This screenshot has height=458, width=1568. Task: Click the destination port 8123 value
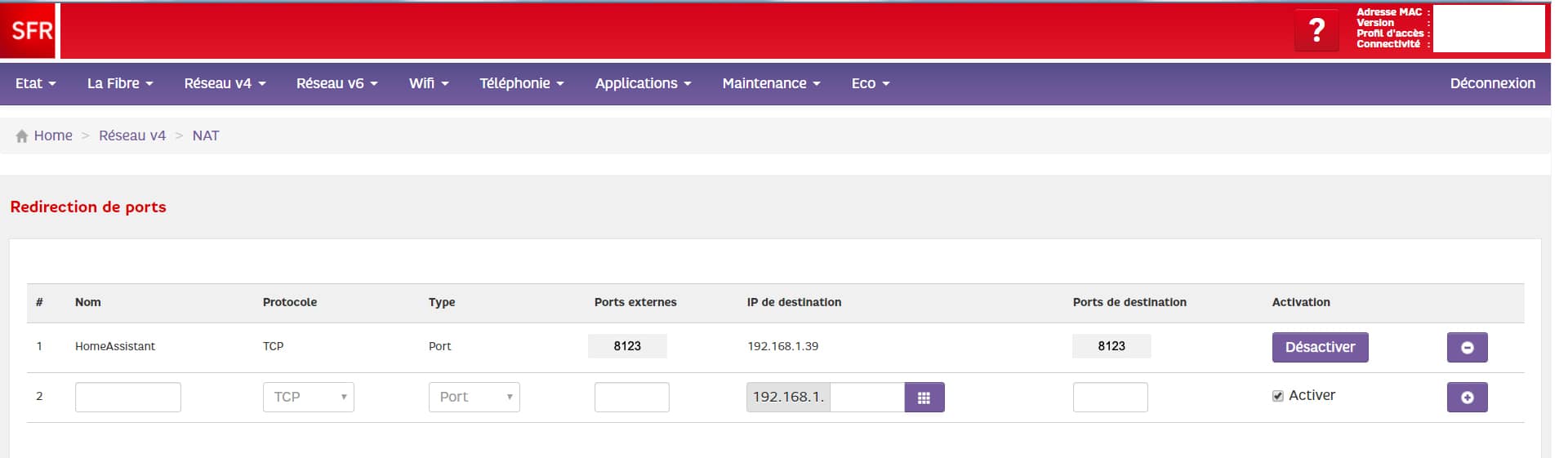click(1111, 346)
